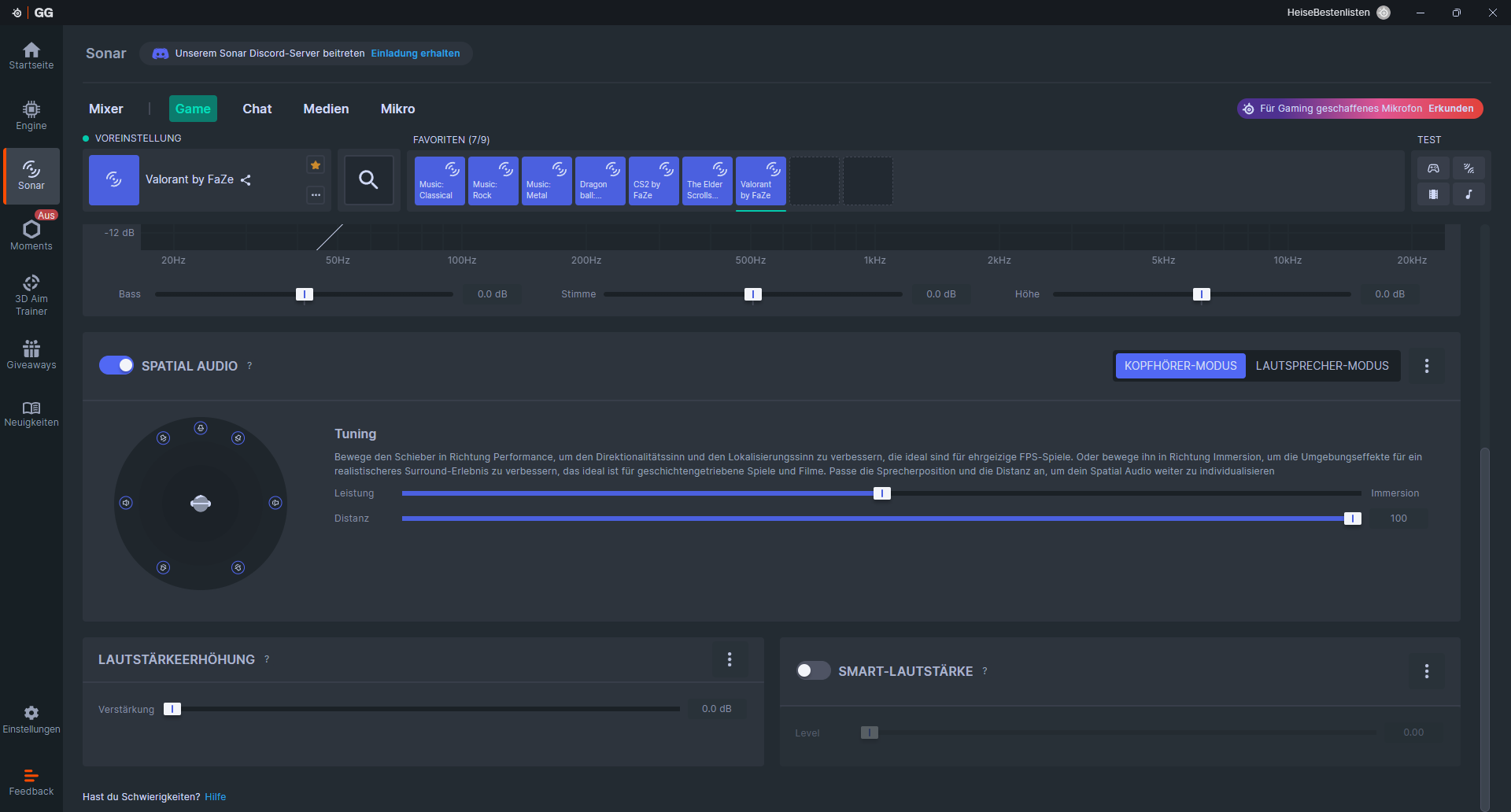Viewport: 1511px width, 812px height.
Task: Switch to the Chat tab
Action: point(257,109)
